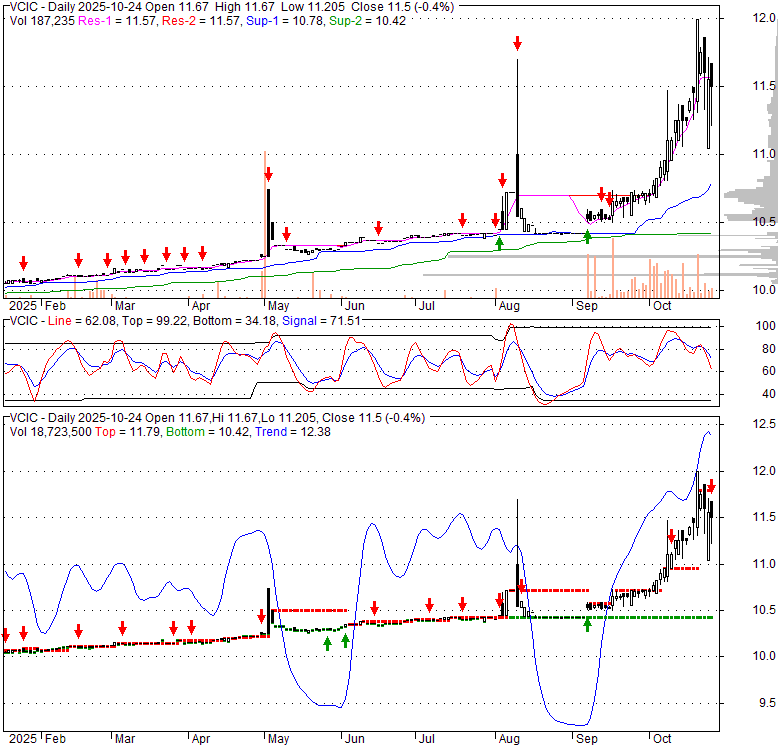Click the red arrow above the May price spike
This screenshot has height=745, width=780.
click(268, 175)
